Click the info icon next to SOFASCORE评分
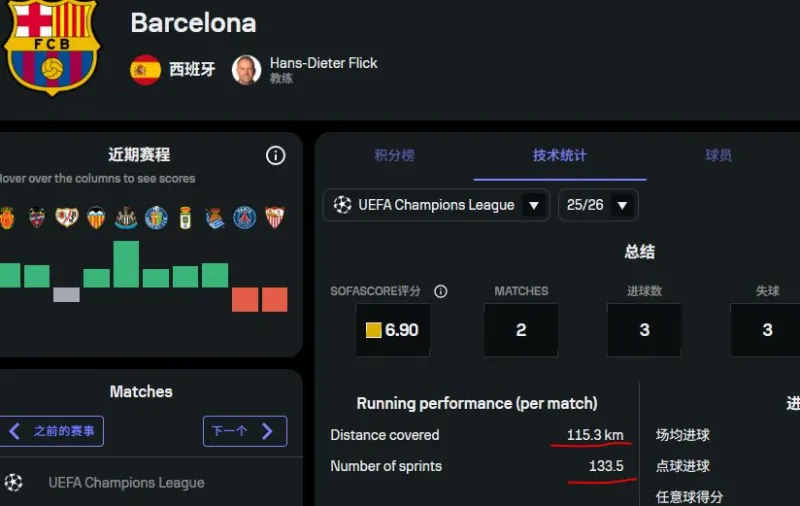 [441, 291]
